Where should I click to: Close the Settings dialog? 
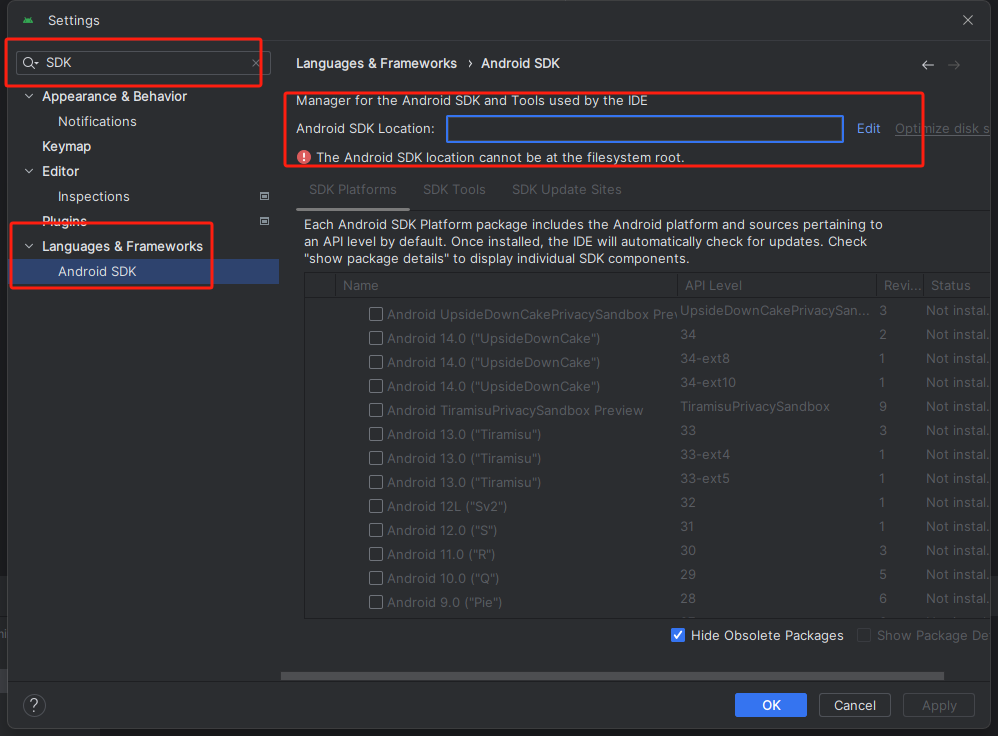pyautogui.click(x=967, y=20)
